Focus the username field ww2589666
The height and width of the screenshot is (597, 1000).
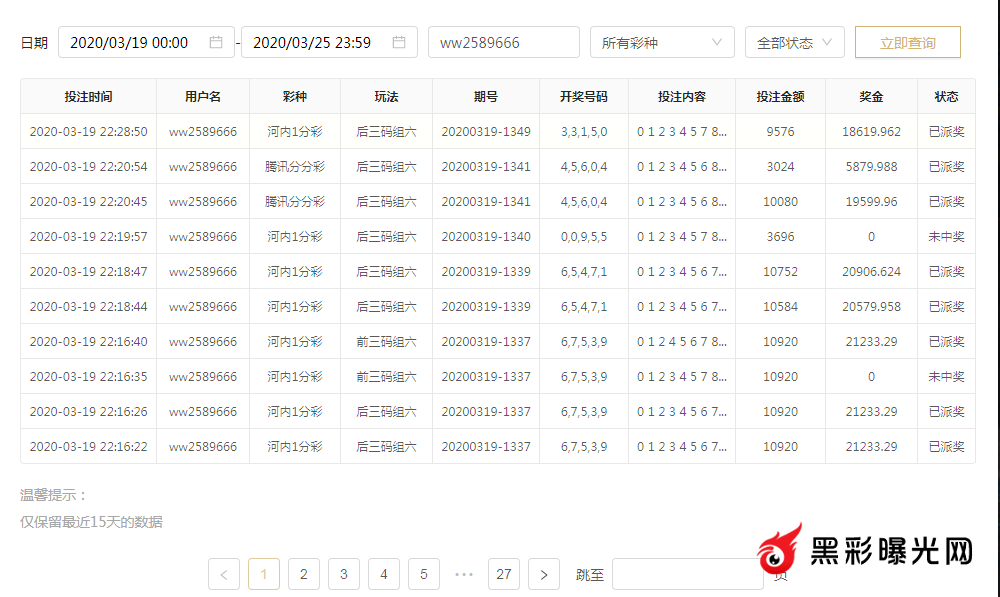click(503, 43)
